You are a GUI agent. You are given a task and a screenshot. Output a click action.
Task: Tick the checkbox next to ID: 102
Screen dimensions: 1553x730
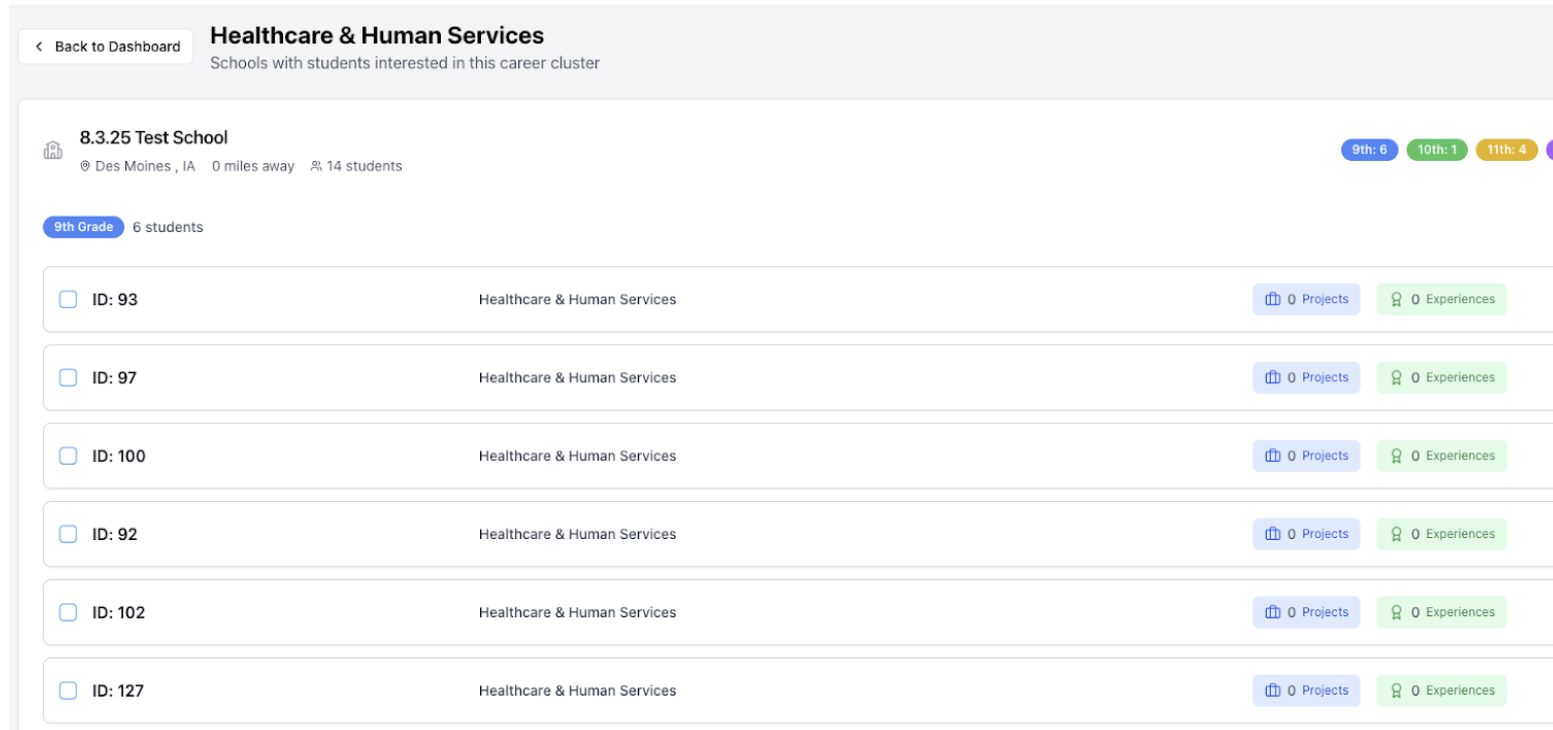click(x=68, y=612)
